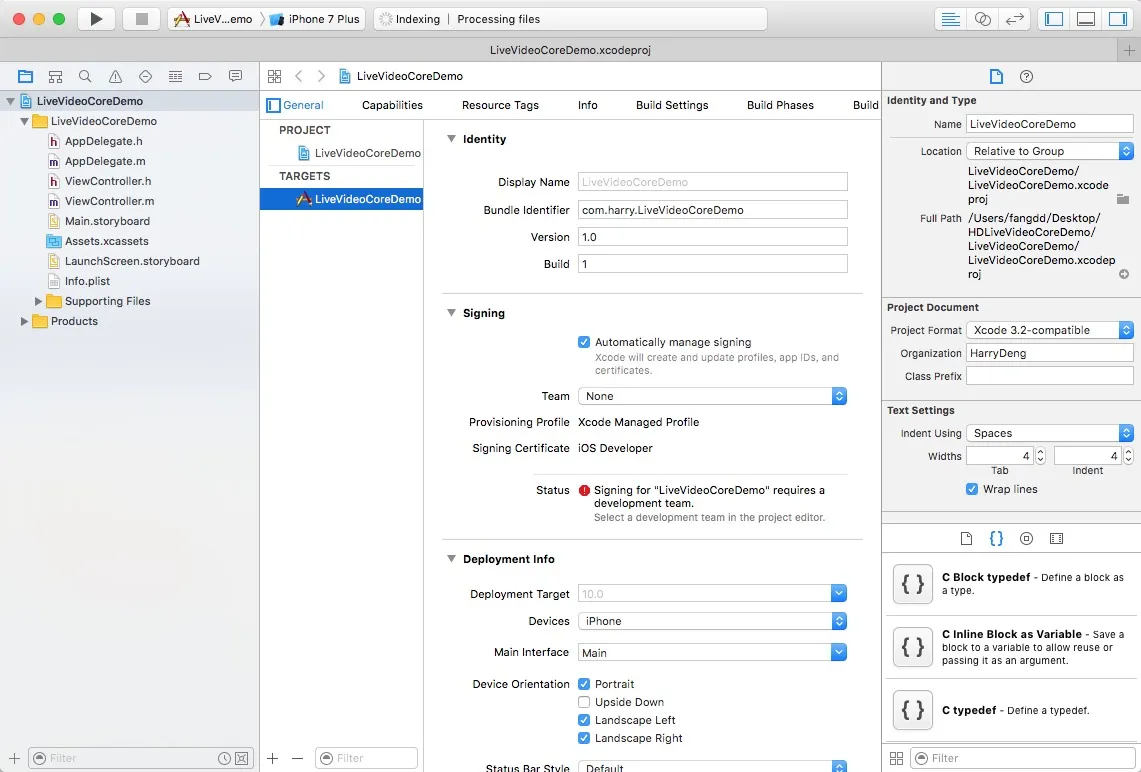This screenshot has height=772, width=1141.
Task: Show the File inspector
Action: [996, 76]
